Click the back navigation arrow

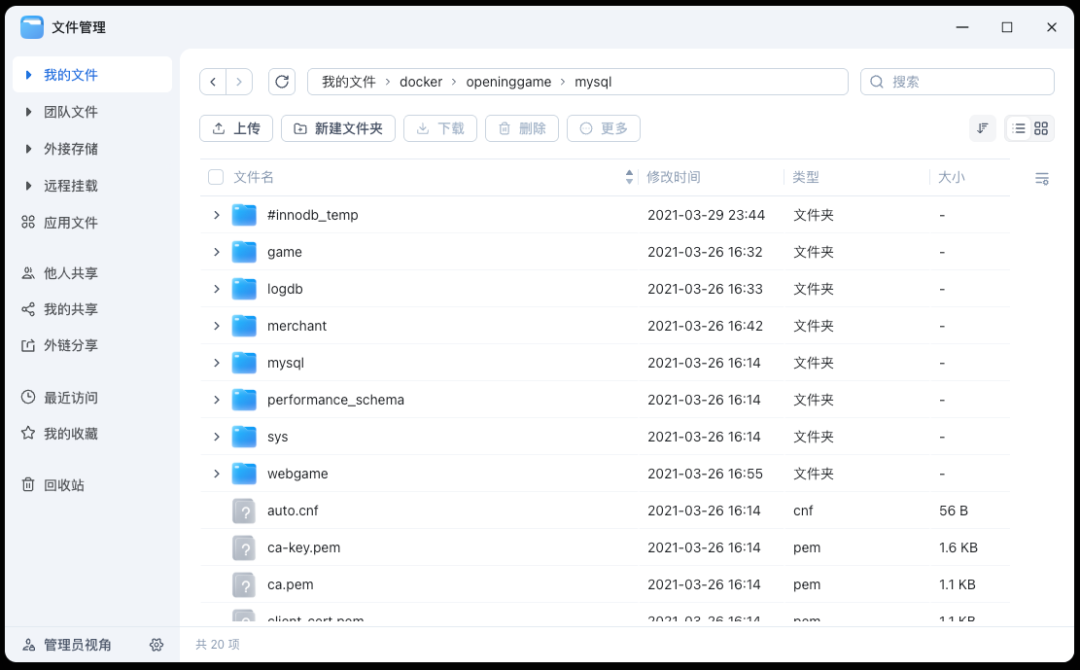[213, 81]
